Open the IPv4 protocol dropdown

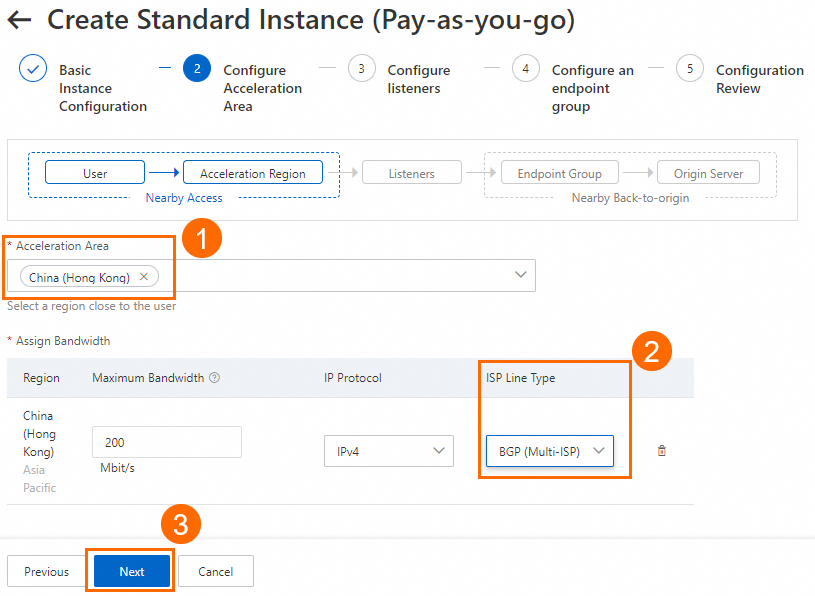(x=388, y=451)
